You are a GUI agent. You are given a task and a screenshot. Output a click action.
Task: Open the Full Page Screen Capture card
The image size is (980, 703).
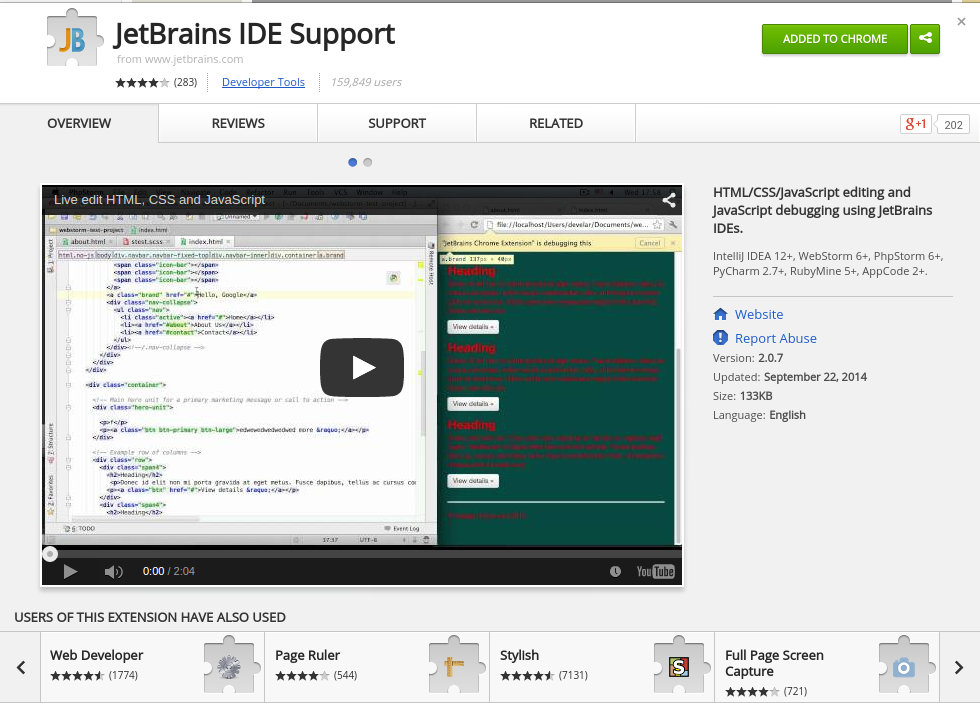point(828,667)
